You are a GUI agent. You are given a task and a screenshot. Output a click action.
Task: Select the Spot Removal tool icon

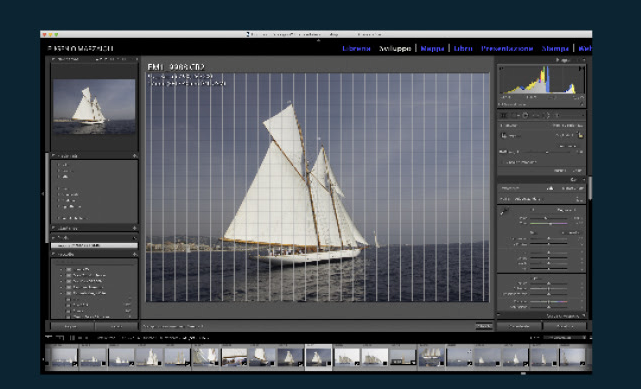pyautogui.click(x=515, y=116)
